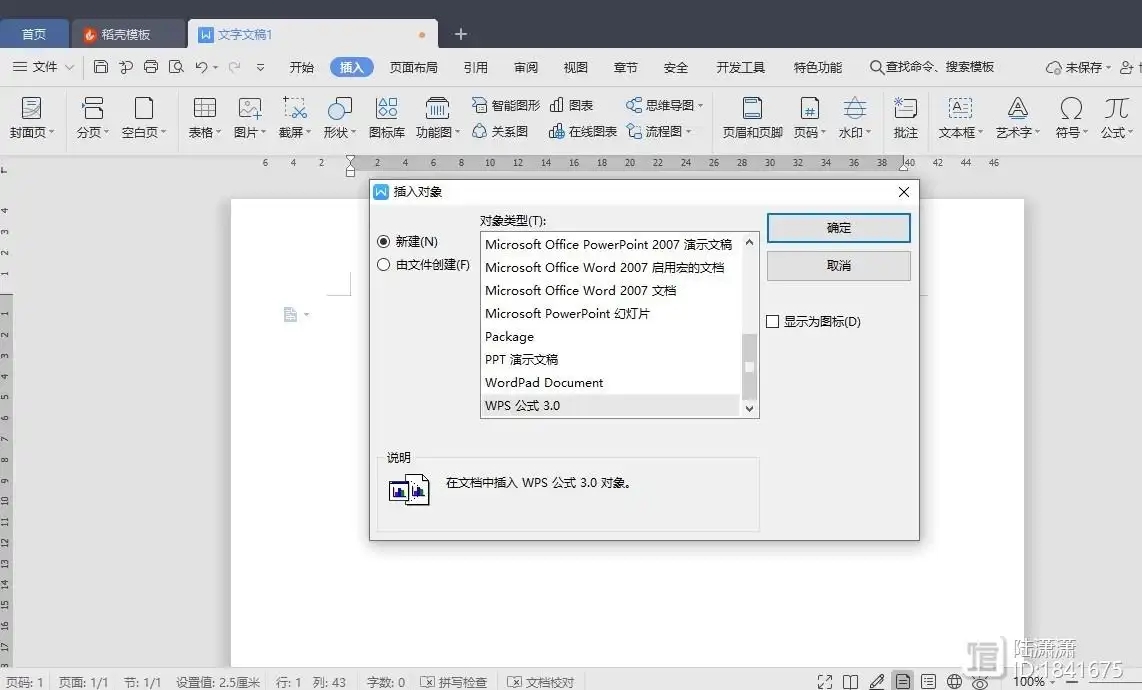The width and height of the screenshot is (1142, 690).
Task: Switch to the 引用 ribbon tab
Action: click(x=476, y=67)
